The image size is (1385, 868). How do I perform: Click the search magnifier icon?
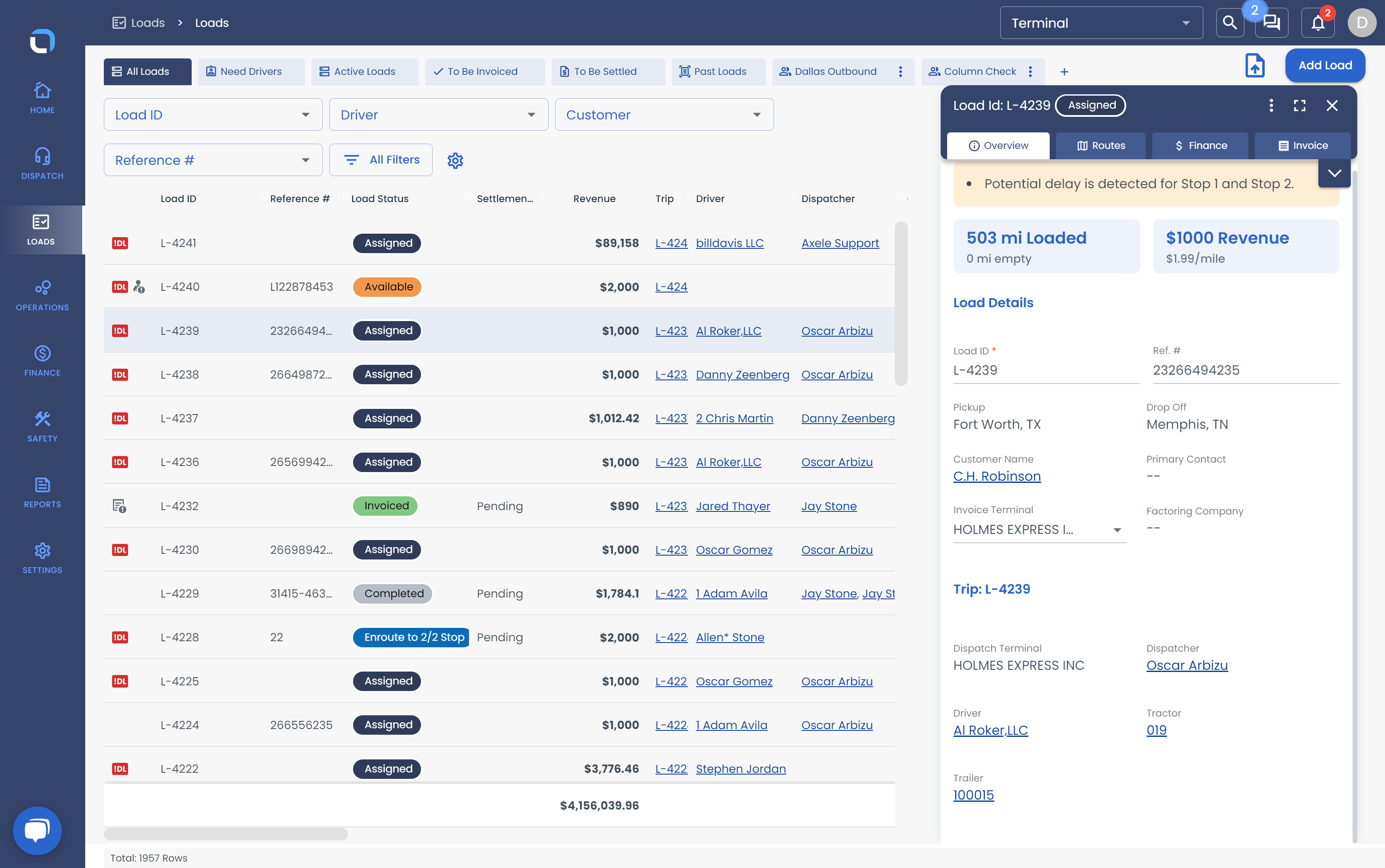coord(1230,23)
